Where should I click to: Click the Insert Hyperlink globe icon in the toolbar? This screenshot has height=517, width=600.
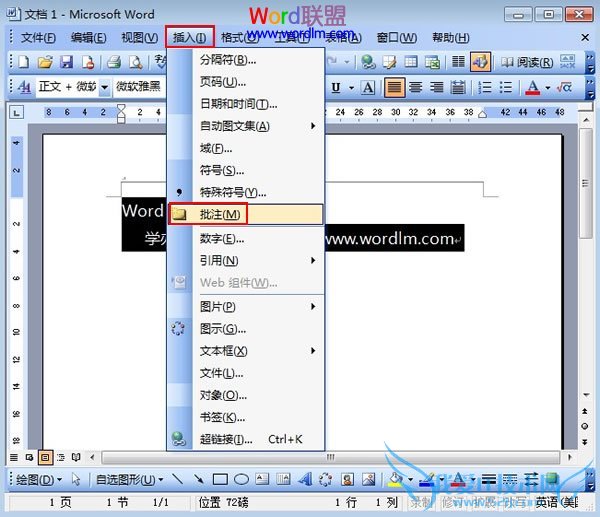[368, 62]
